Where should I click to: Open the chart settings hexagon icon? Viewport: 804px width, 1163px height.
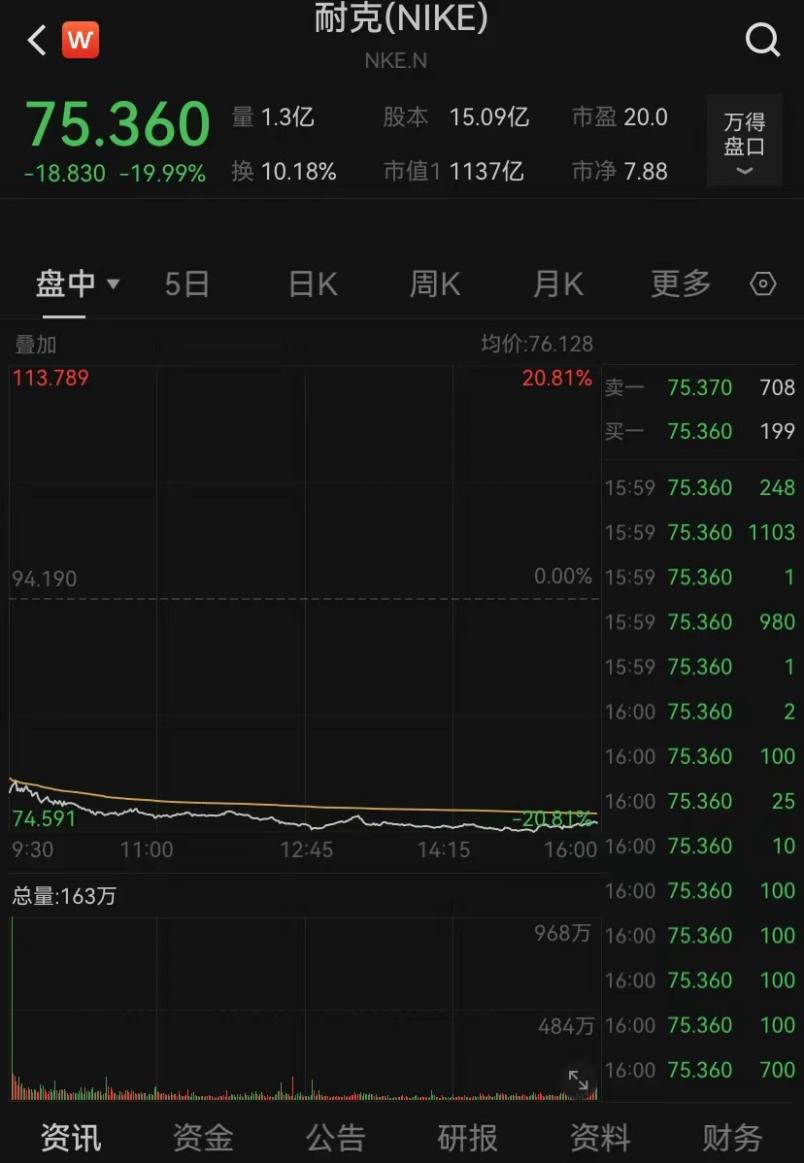762,284
